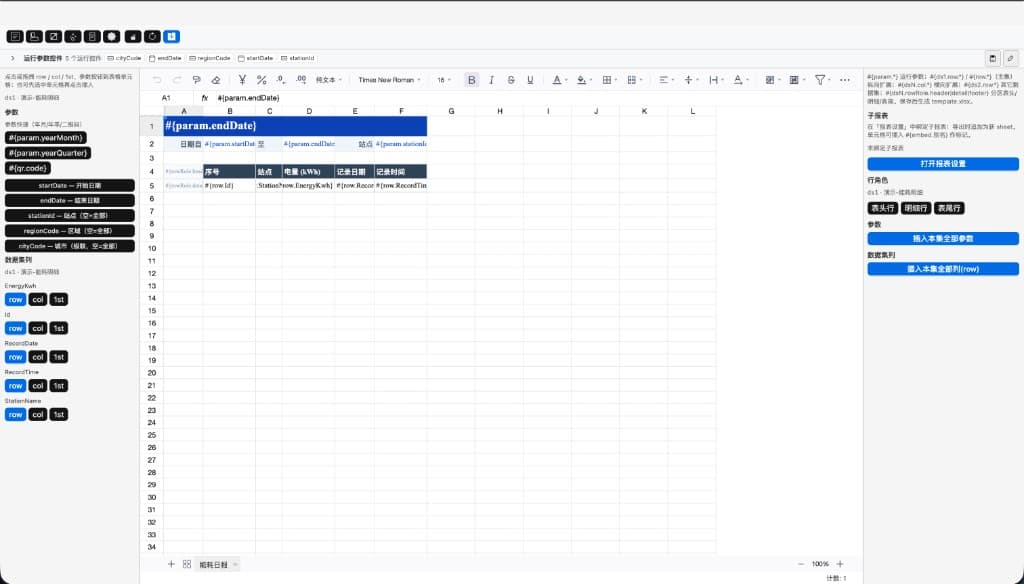Insert the #{param.yearQuarter} parameter
The height and width of the screenshot is (584, 1024).
(x=48, y=153)
